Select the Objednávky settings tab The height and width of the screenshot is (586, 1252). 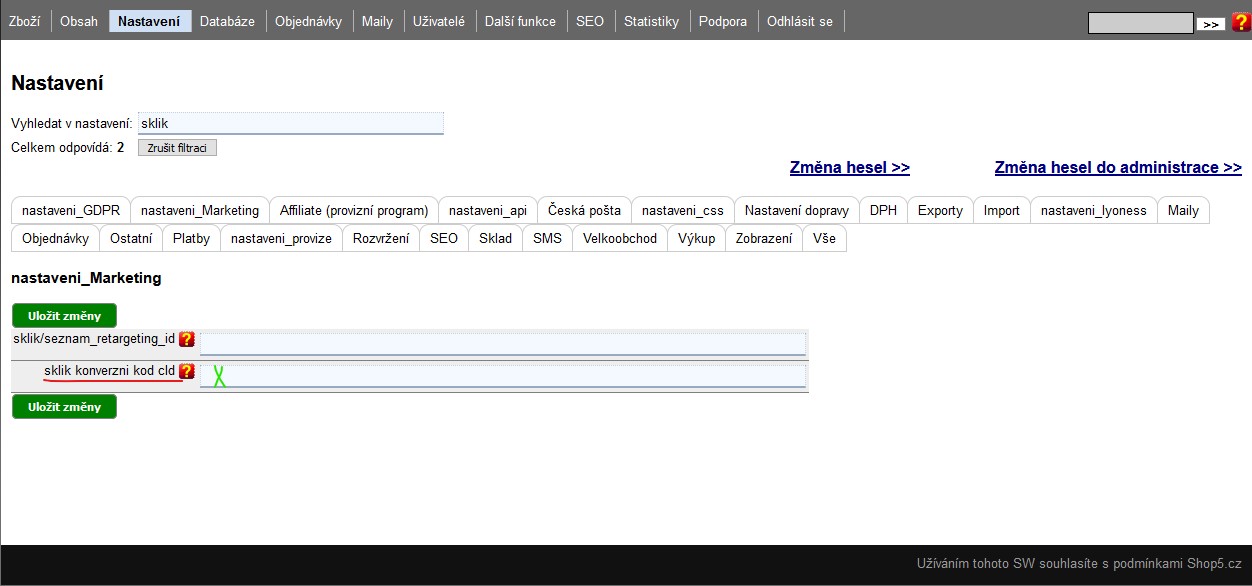pos(56,238)
